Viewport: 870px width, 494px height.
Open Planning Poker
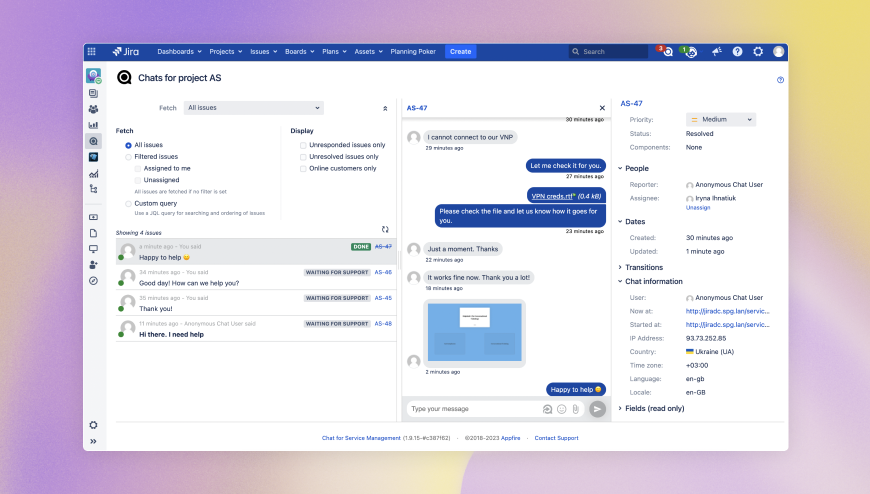pos(413,52)
